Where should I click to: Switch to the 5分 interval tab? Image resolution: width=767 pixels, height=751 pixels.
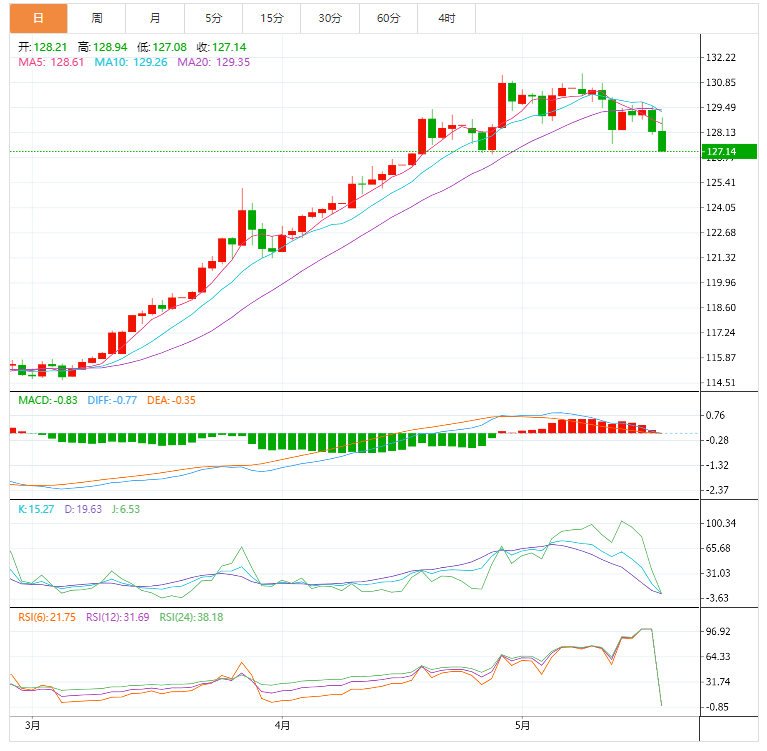[x=214, y=18]
